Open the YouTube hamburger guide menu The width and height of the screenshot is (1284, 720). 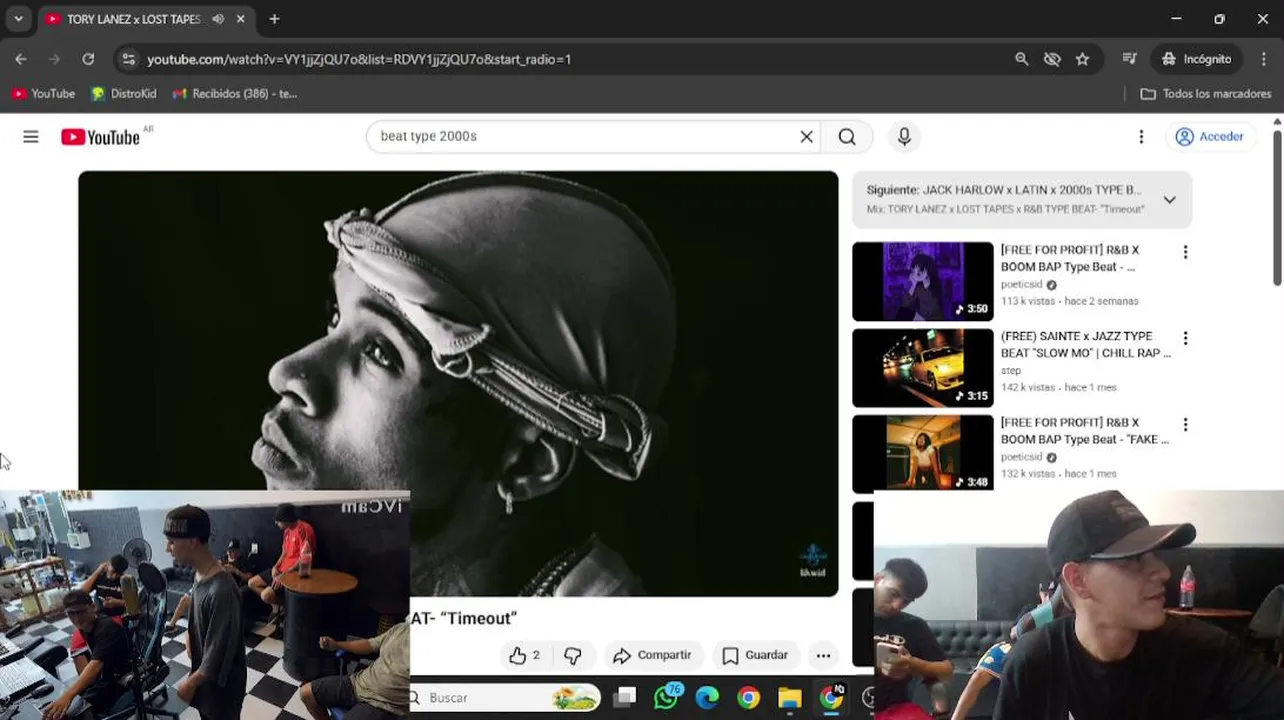pyautogui.click(x=31, y=137)
